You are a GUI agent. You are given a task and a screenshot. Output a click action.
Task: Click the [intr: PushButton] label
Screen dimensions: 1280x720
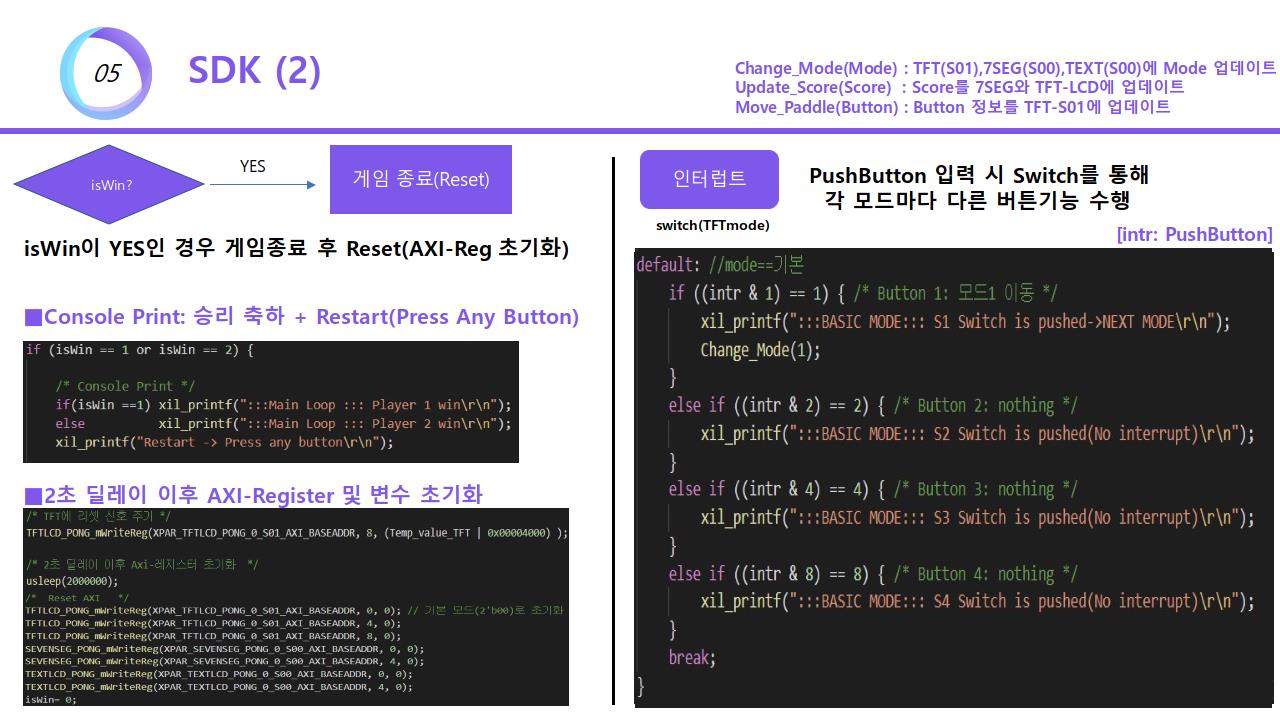click(1194, 234)
